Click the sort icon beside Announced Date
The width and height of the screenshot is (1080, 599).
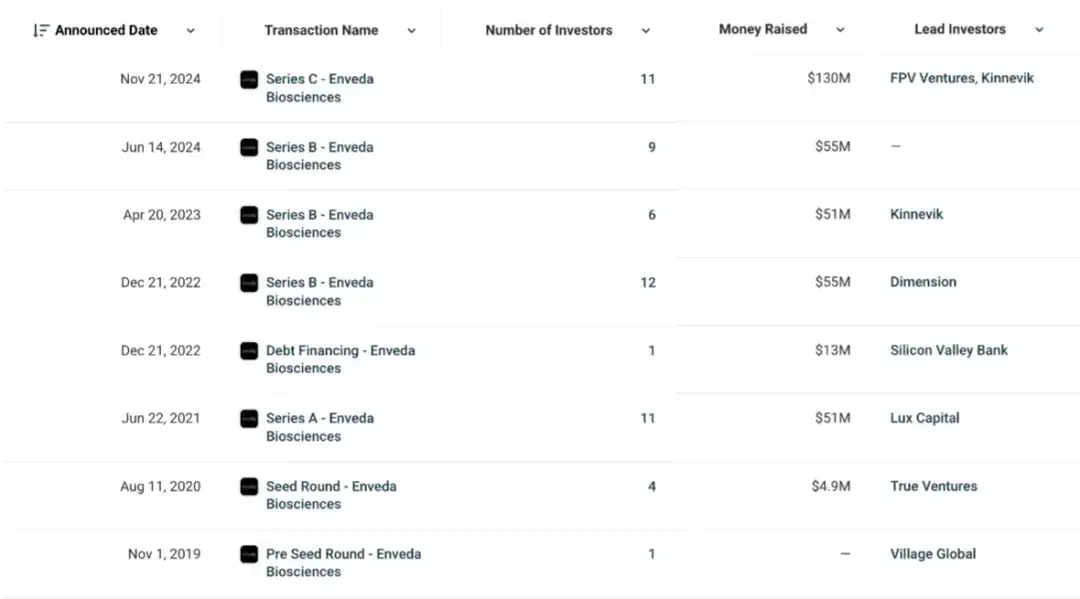41,30
